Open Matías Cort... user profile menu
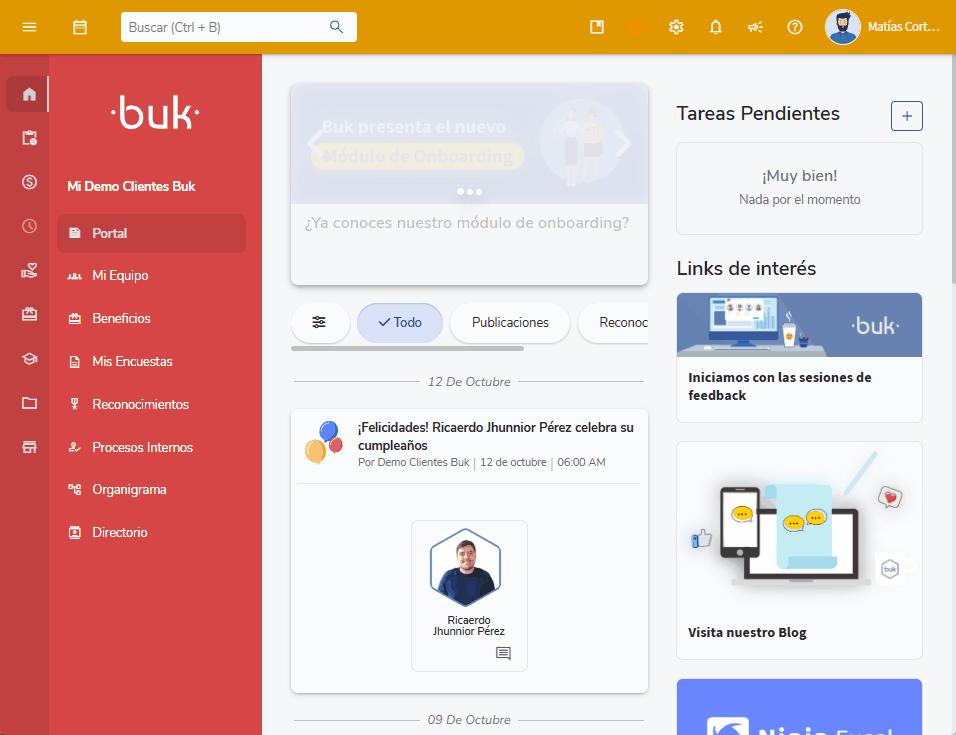The width and height of the screenshot is (956, 735). (883, 27)
